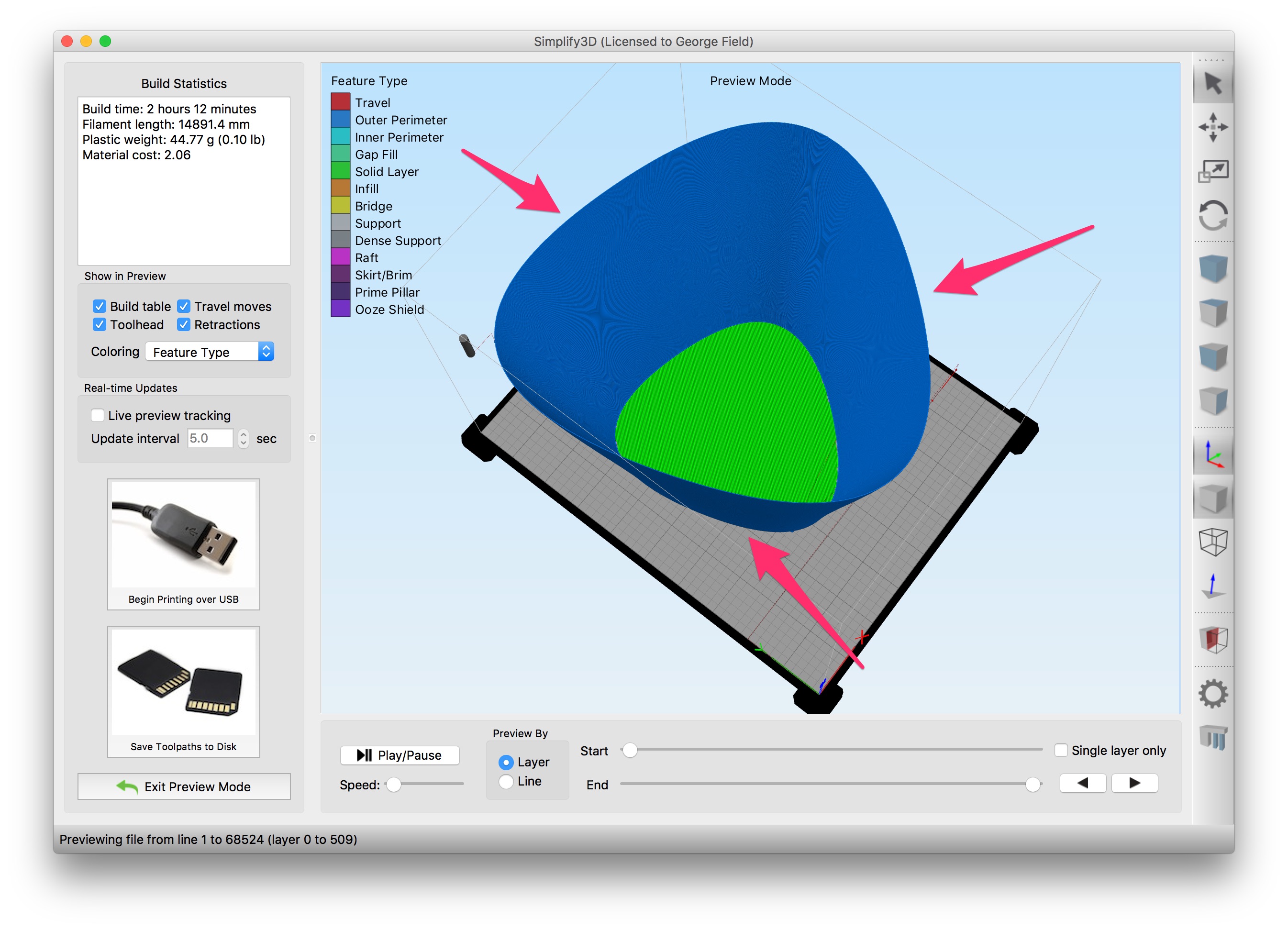Viewport: 1288px width, 930px height.
Task: Open the support structures tool
Action: tap(1212, 738)
